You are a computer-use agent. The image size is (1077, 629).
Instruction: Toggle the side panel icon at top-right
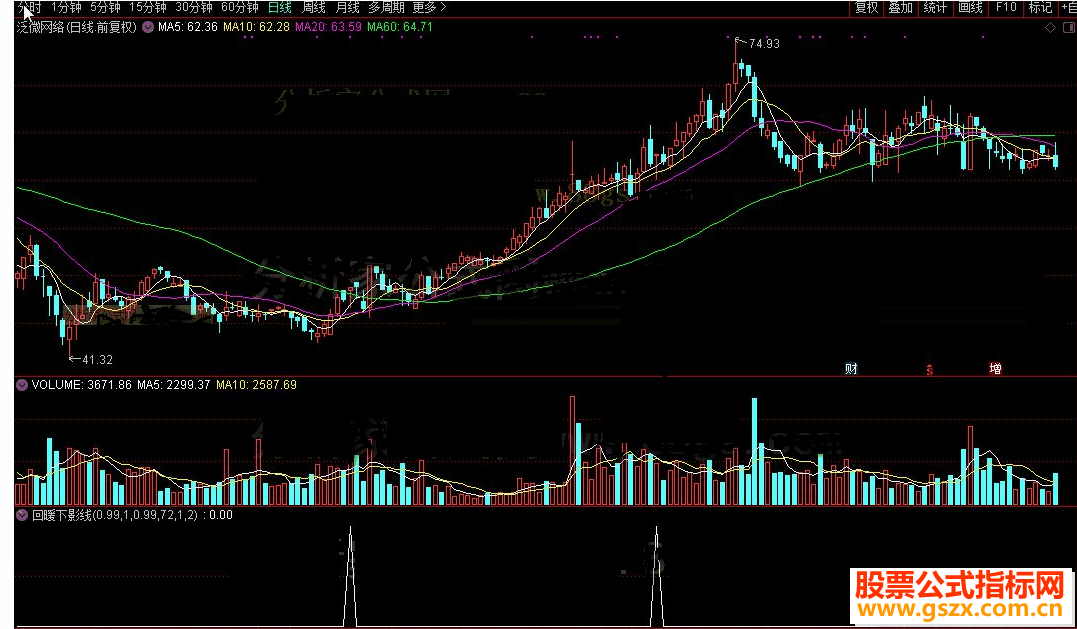1068,27
